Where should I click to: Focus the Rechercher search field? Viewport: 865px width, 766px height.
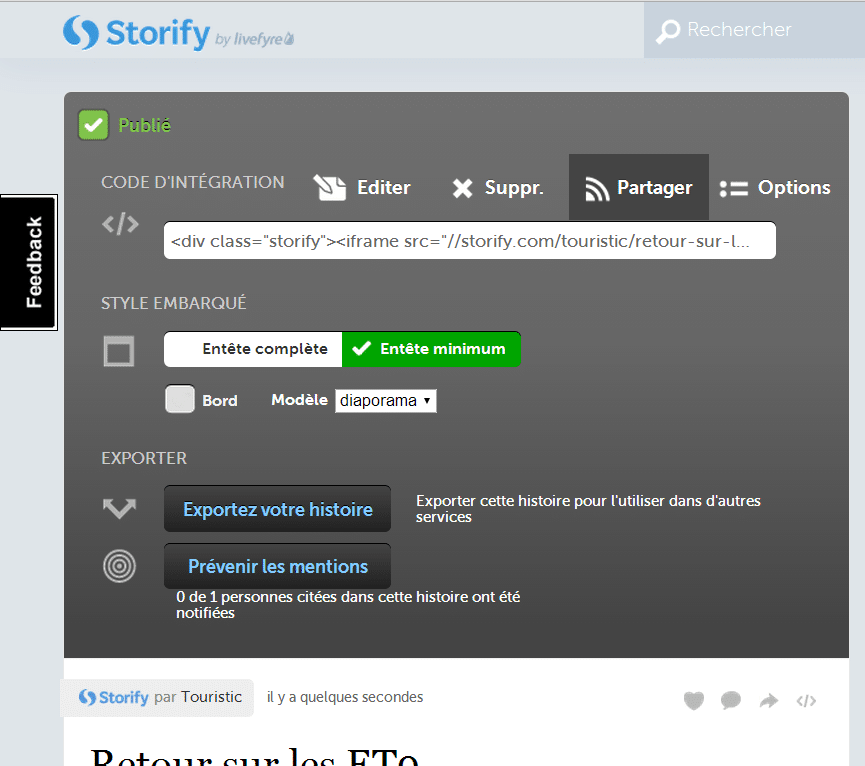[x=754, y=30]
